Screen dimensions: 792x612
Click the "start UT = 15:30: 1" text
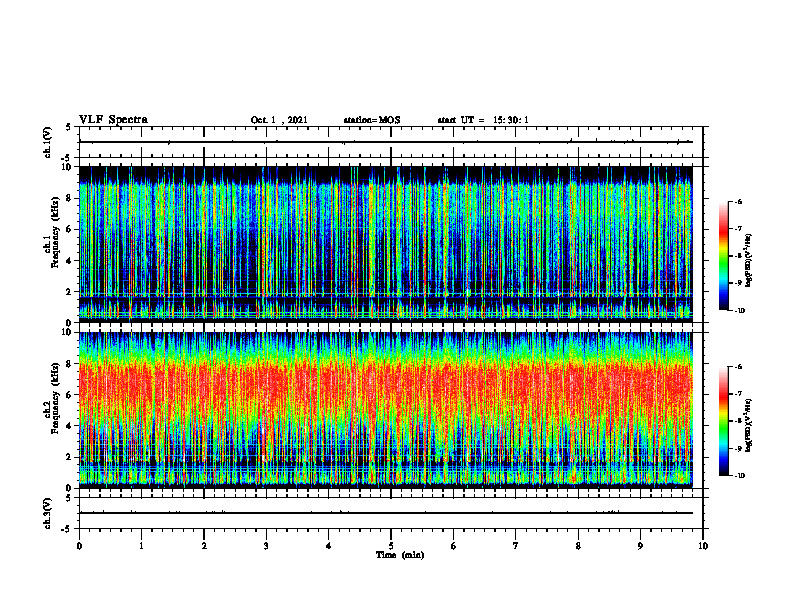[483, 120]
